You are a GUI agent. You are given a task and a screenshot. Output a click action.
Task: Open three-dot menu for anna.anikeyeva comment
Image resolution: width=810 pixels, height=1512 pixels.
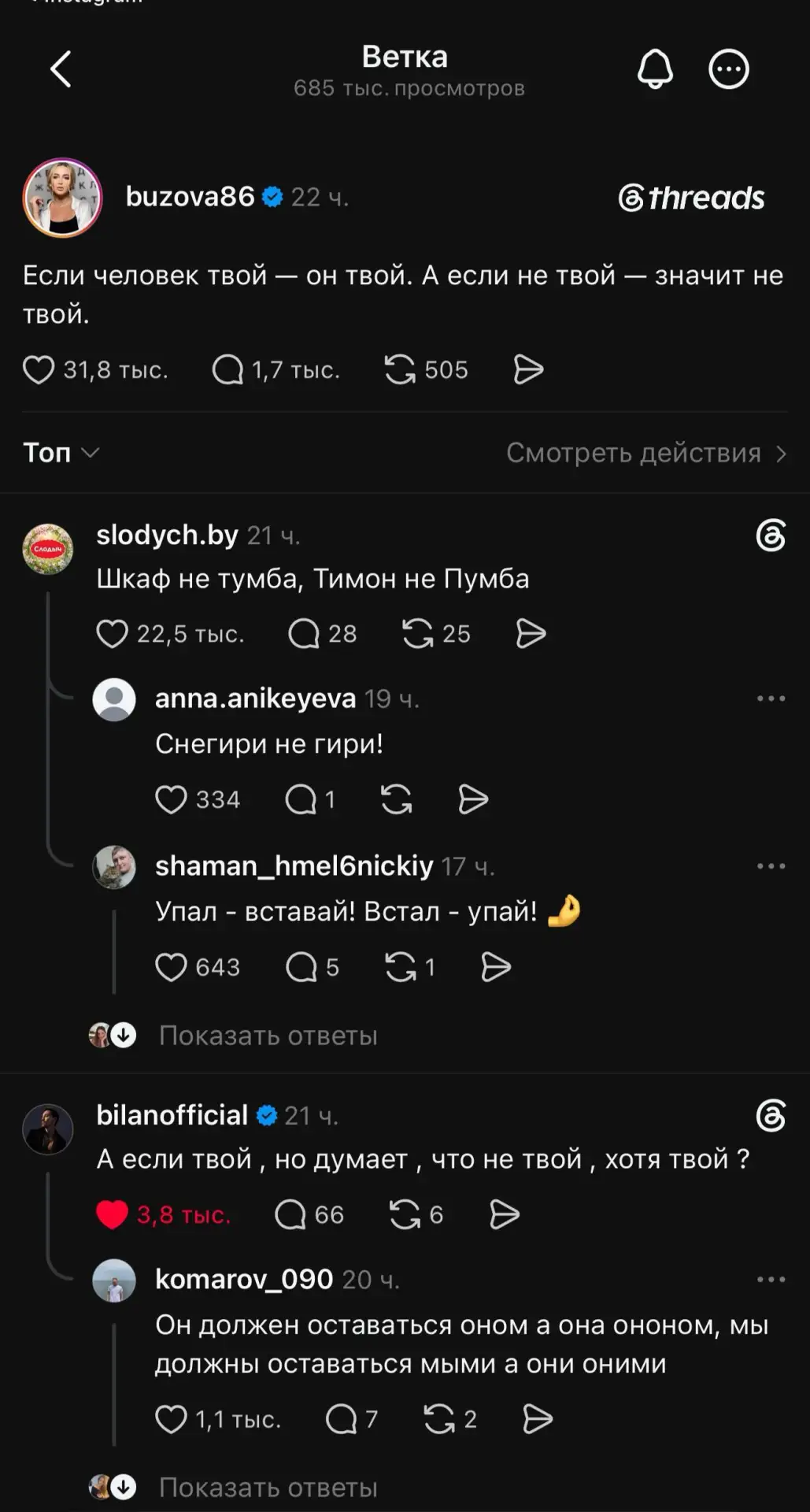(x=771, y=699)
